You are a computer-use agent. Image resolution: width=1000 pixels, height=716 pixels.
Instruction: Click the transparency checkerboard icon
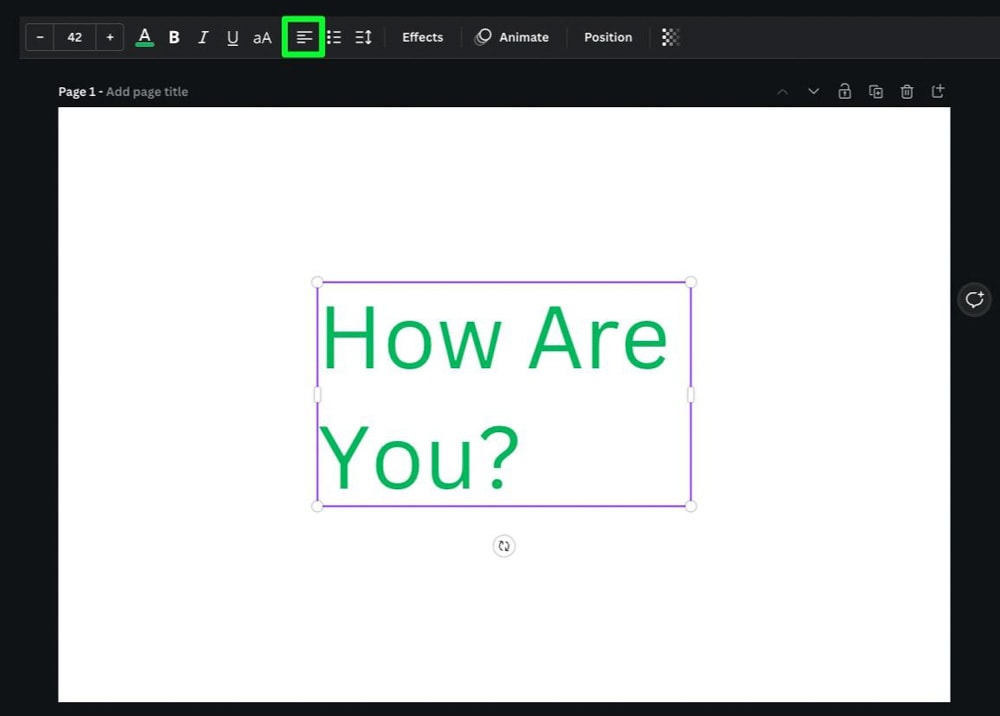tap(671, 37)
